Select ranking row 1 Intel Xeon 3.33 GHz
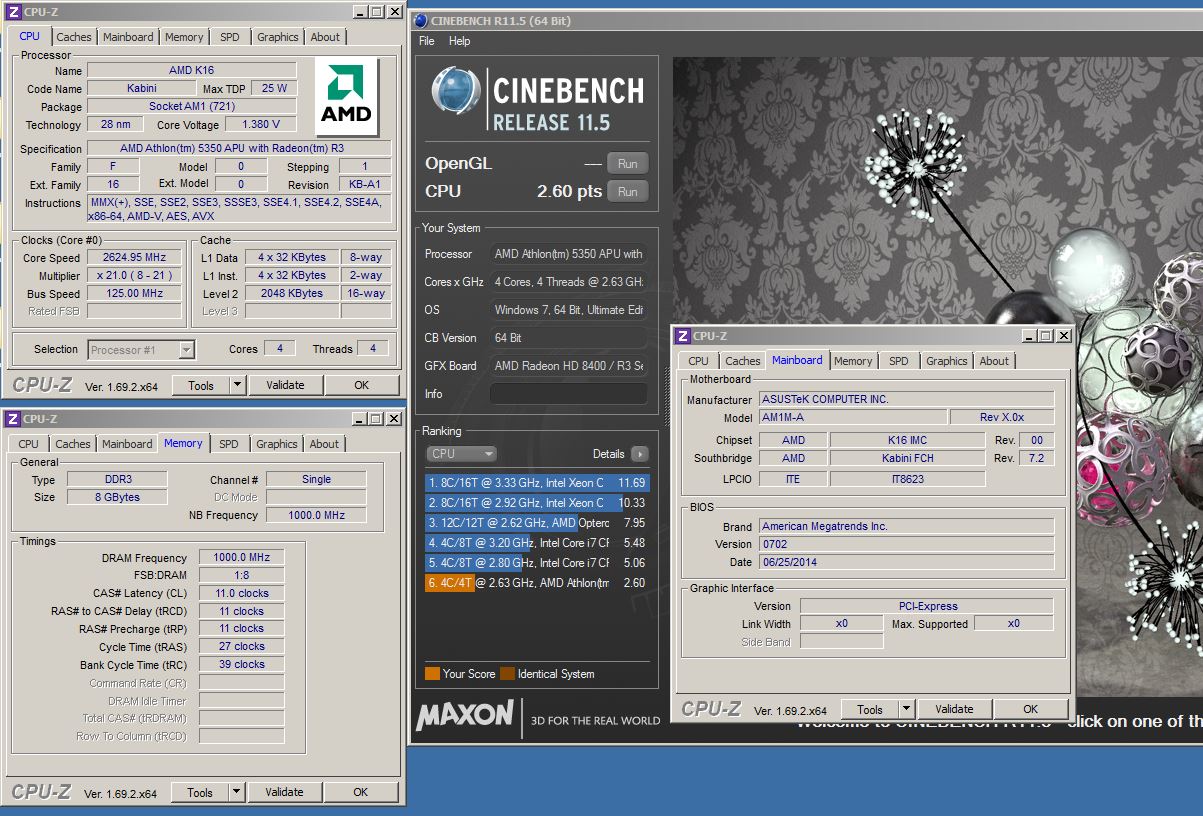Screen dimensions: 1203x816 click(x=537, y=483)
